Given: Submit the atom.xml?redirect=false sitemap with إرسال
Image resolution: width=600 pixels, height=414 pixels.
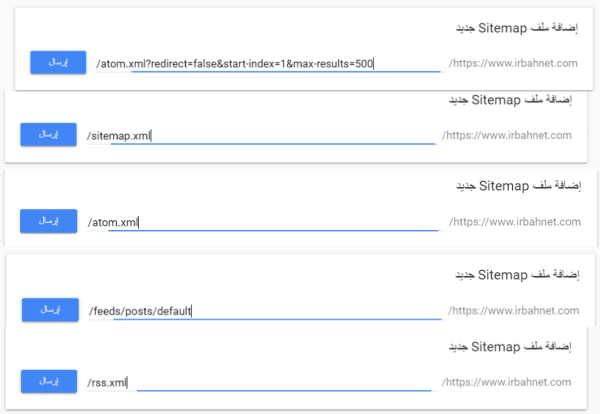Looking at the screenshot, I should click(x=58, y=62).
